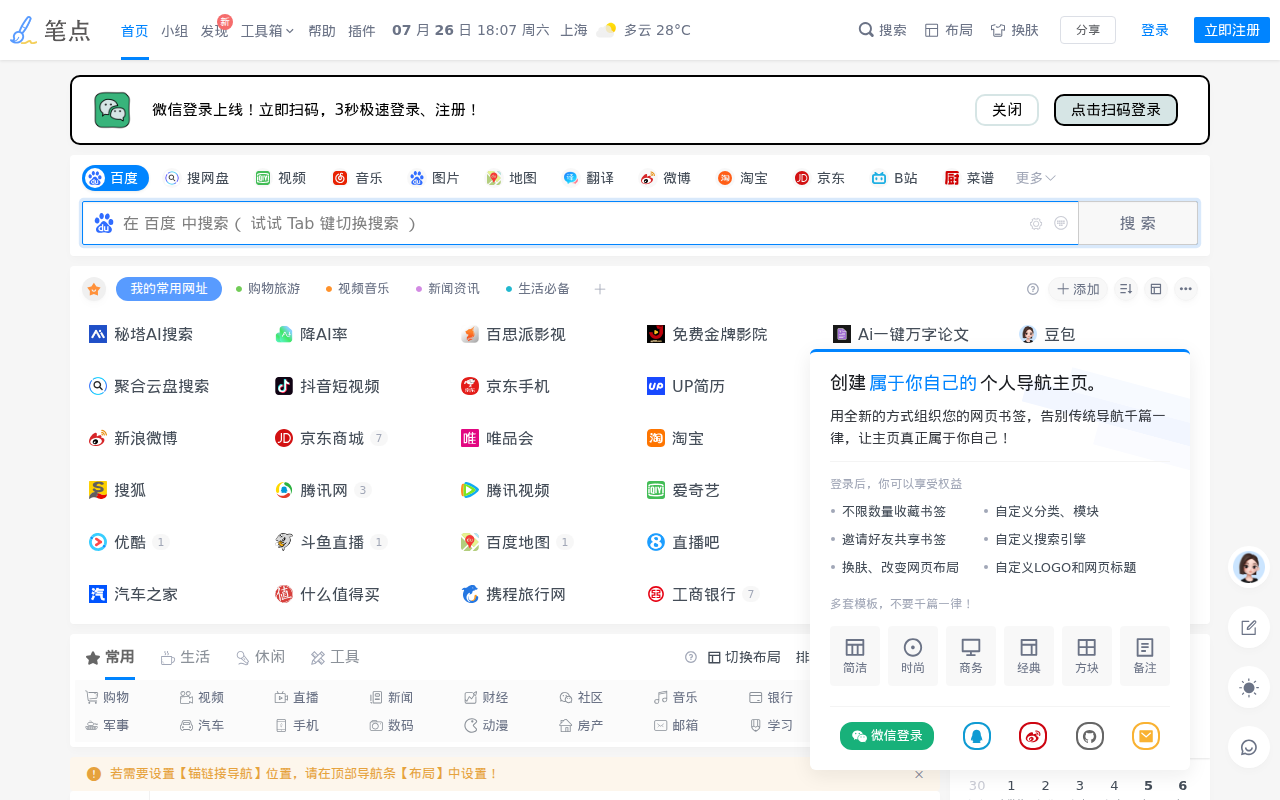Image resolution: width=1280 pixels, height=800 pixels.
Task: Open the 发现 menu item
Action: pos(214,30)
